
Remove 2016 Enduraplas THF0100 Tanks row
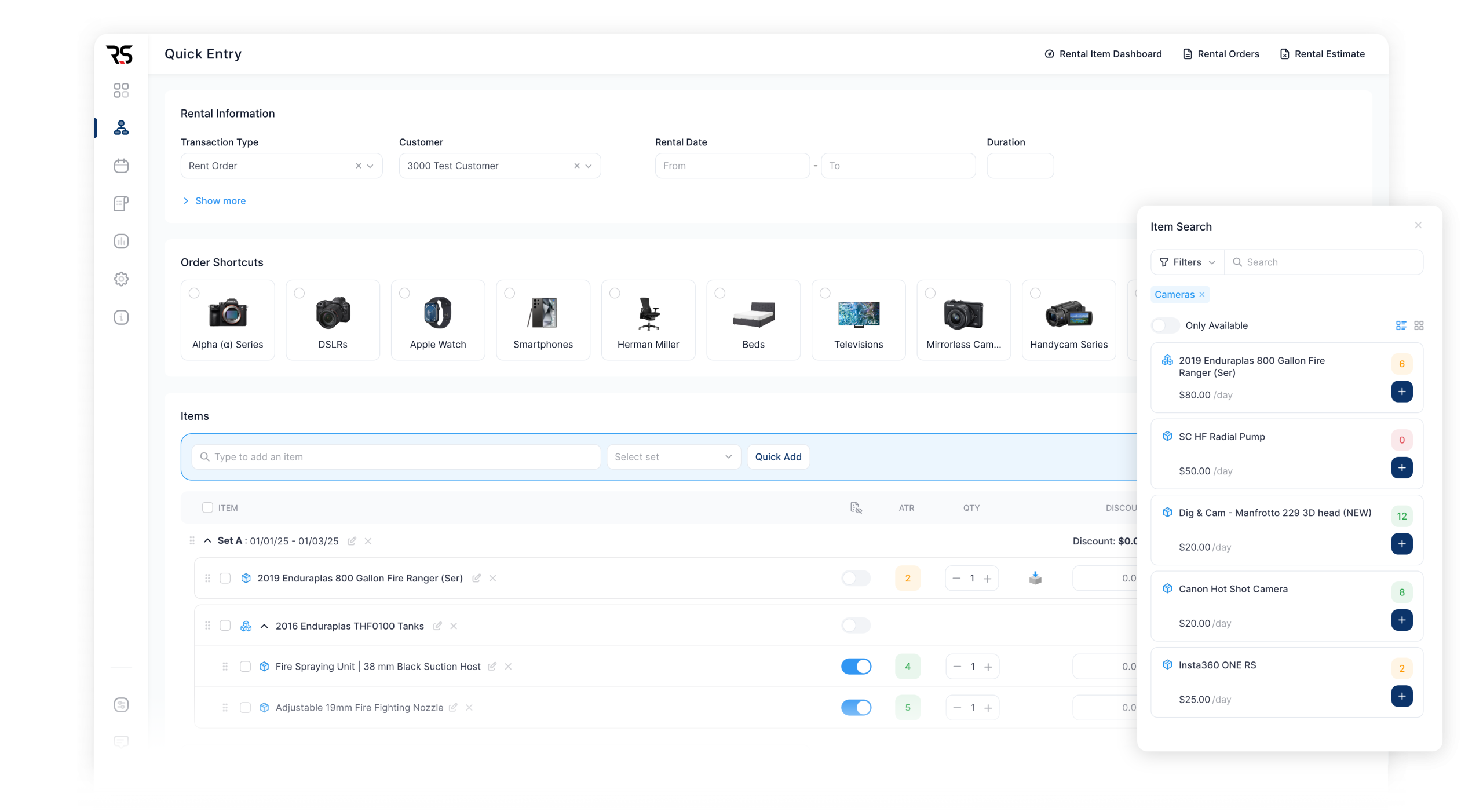click(454, 626)
